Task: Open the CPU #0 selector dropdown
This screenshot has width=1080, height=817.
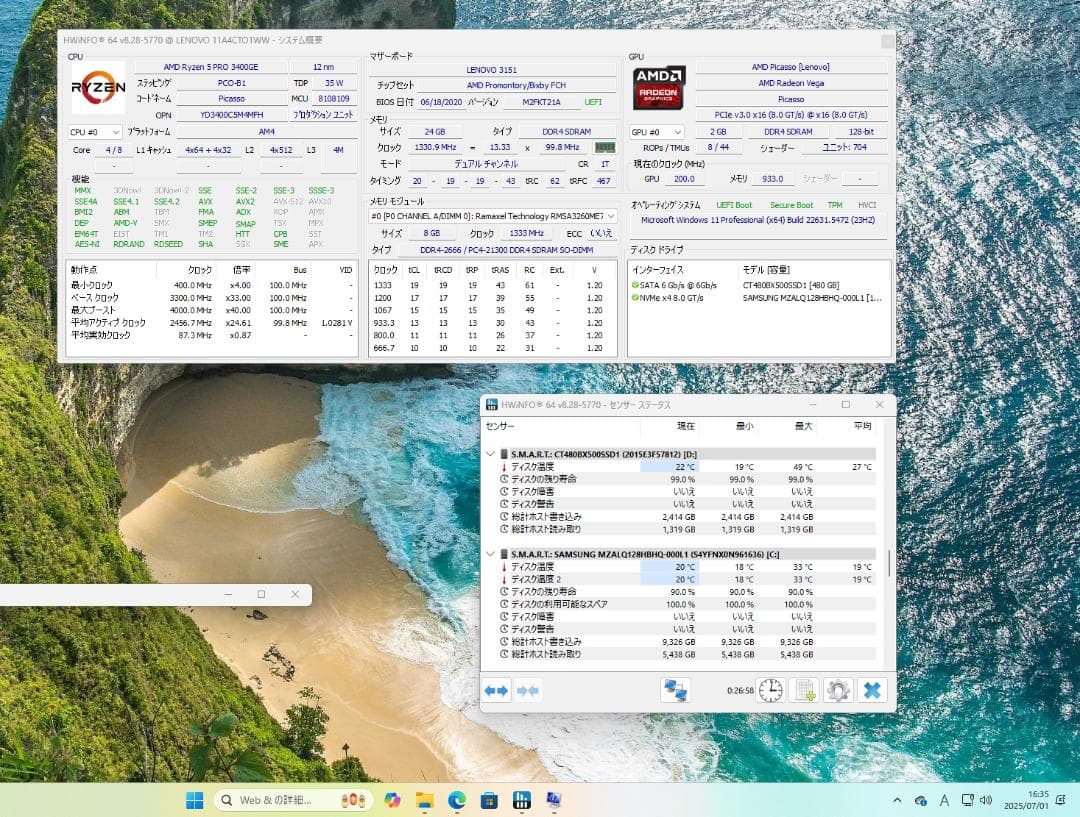Action: (x=106, y=131)
